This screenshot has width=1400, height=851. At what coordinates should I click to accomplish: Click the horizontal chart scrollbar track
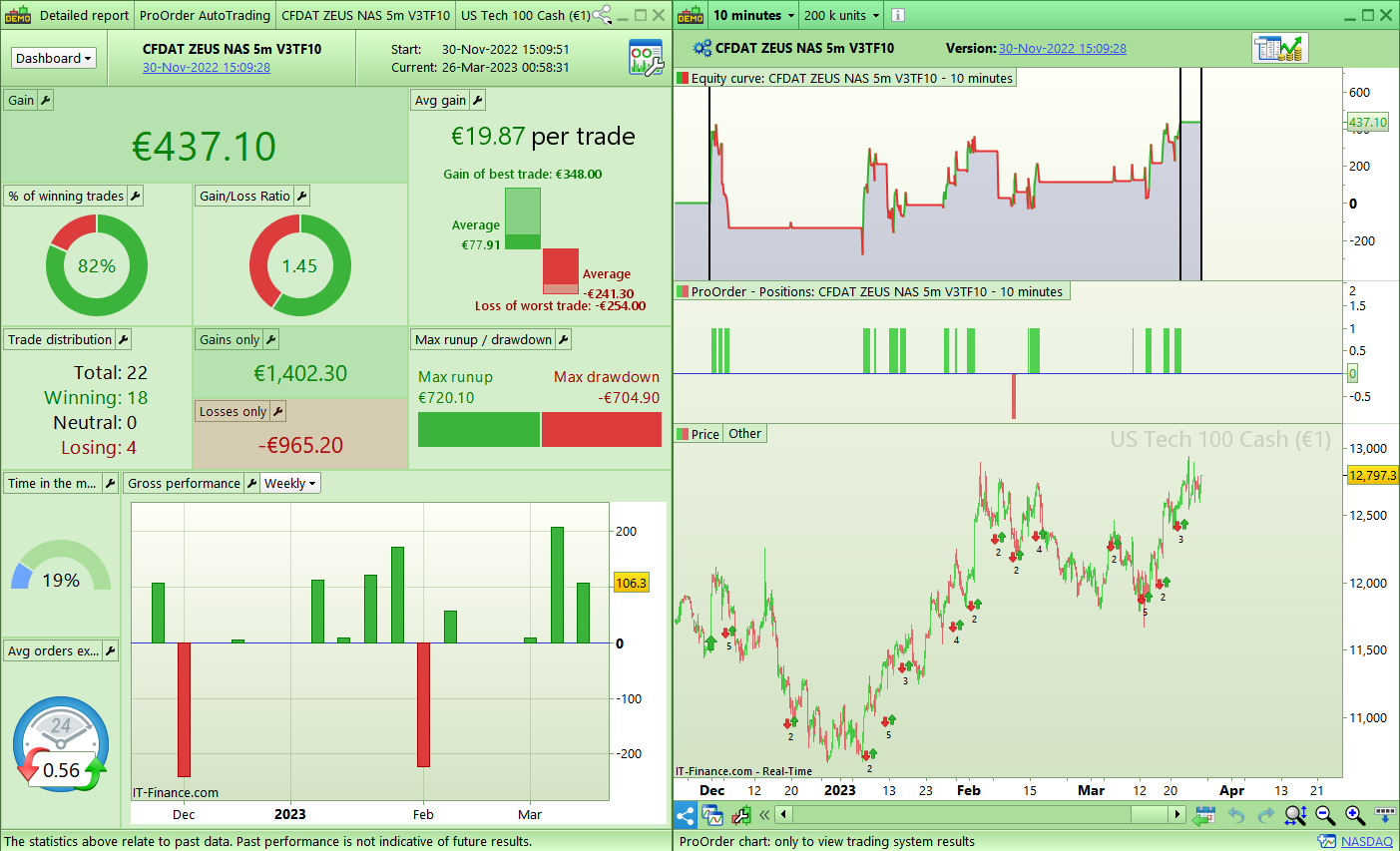981,815
